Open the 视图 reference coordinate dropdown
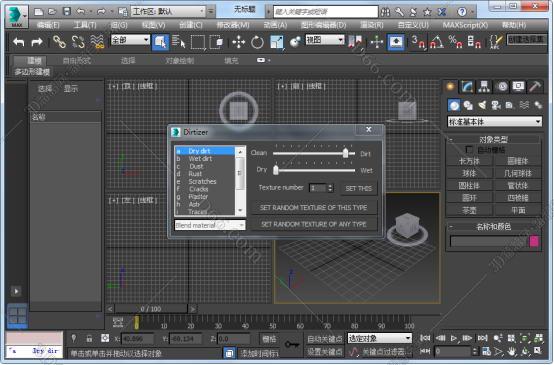 (x=324, y=40)
